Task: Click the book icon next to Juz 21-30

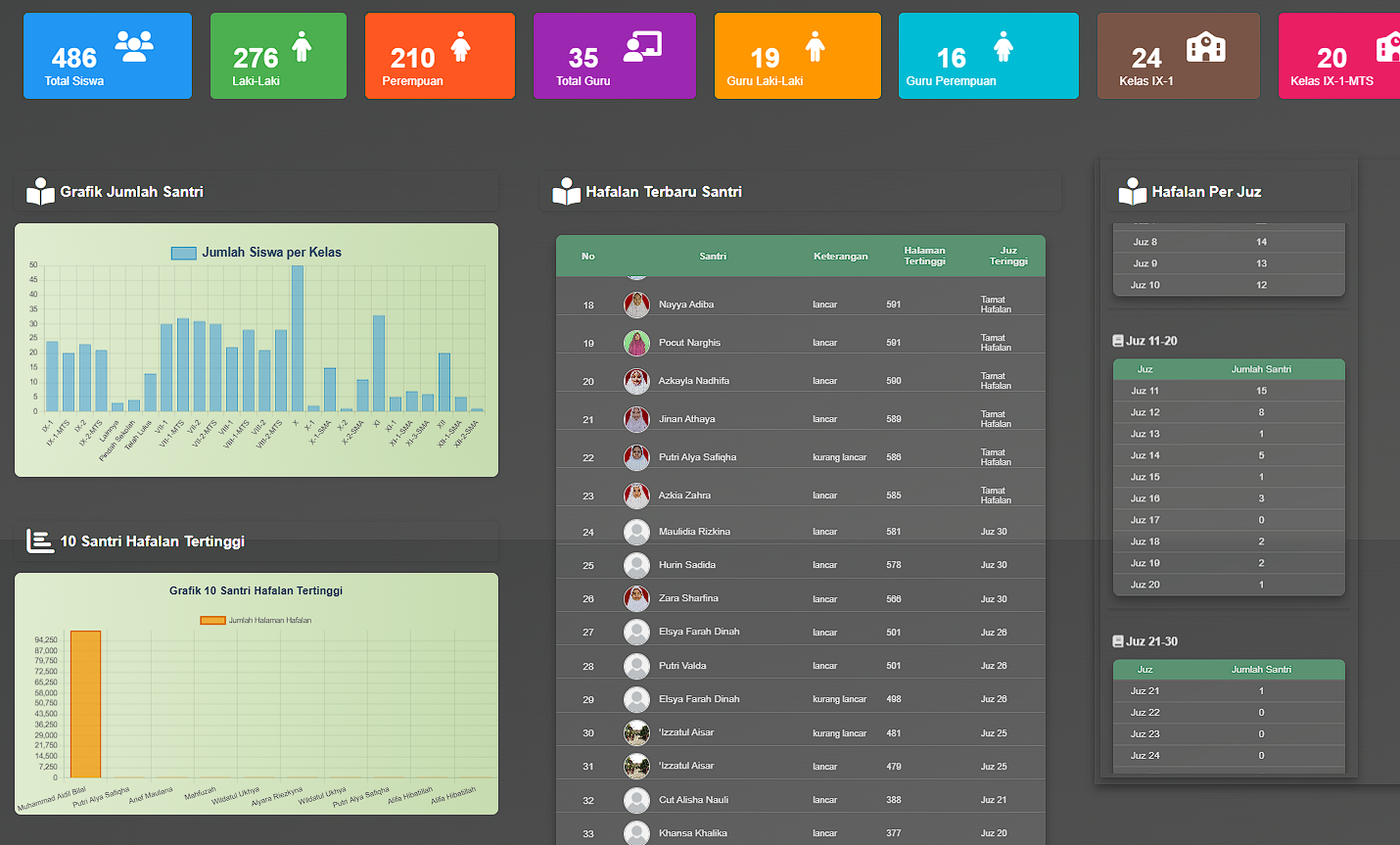Action: point(1118,641)
